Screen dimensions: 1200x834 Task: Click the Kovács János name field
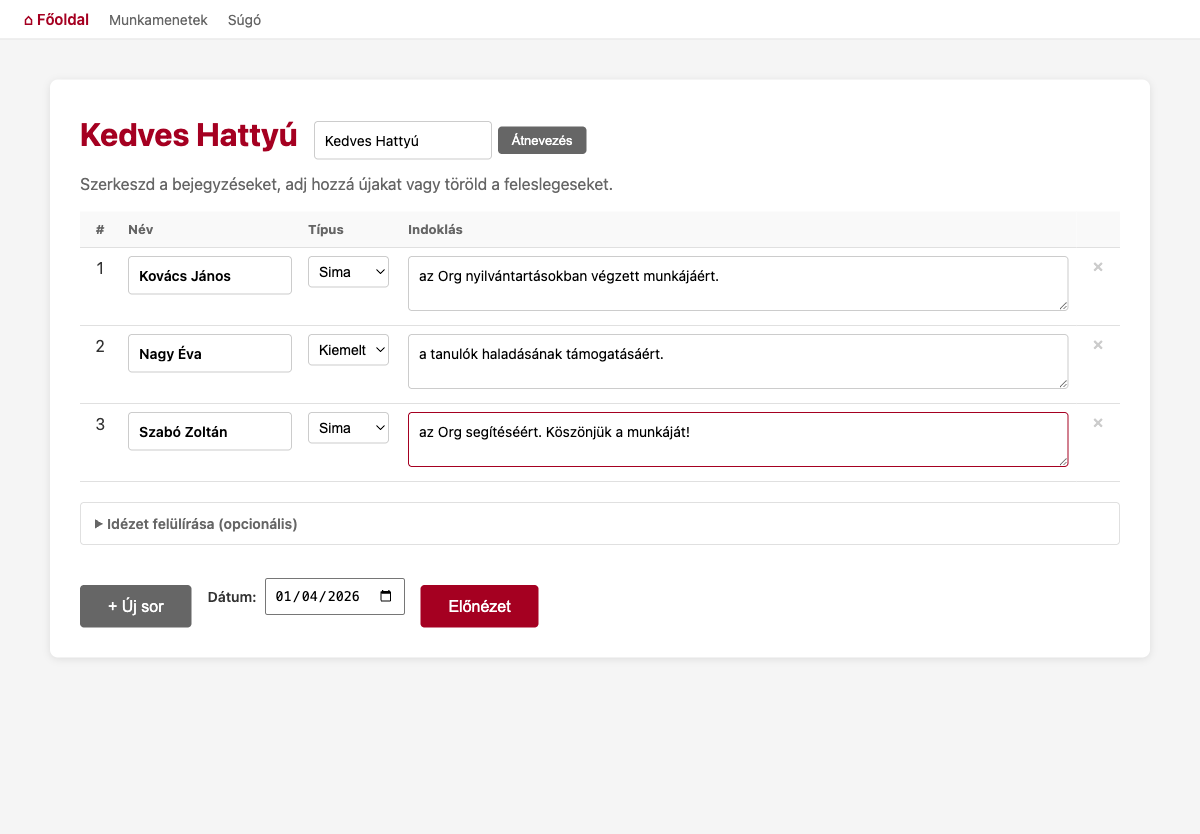click(x=210, y=276)
